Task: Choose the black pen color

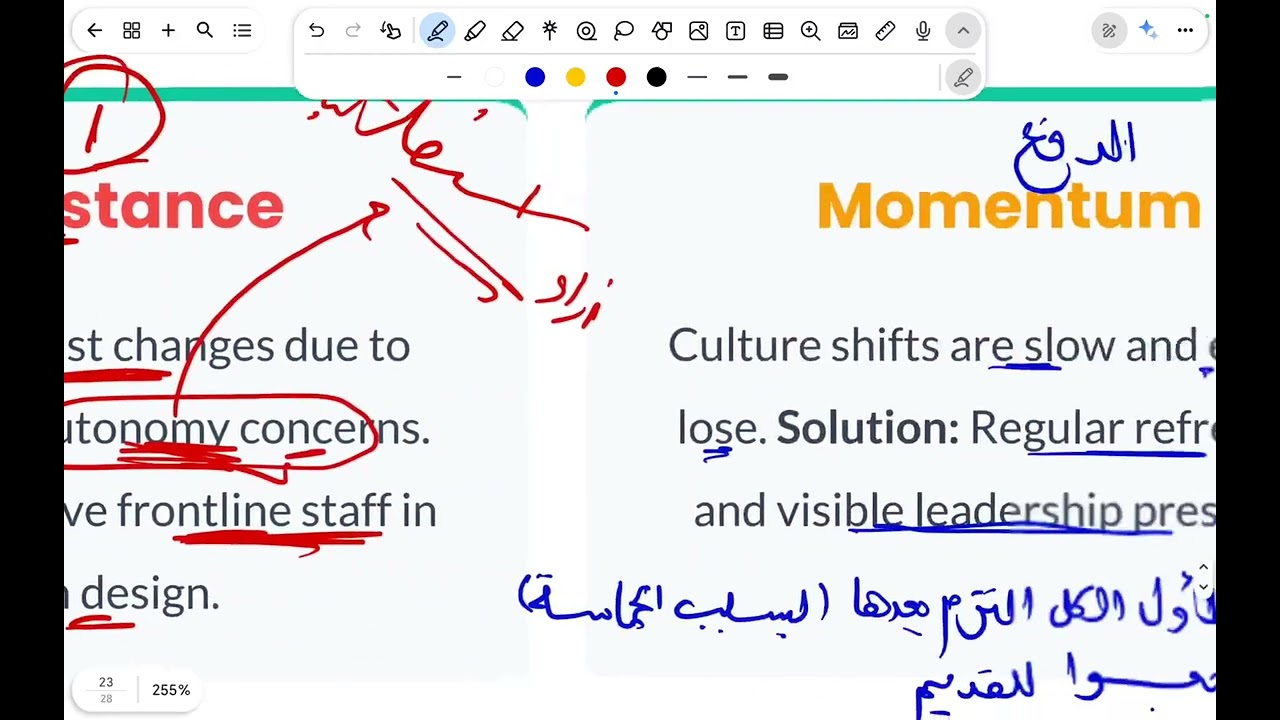Action: pyautogui.click(x=656, y=77)
